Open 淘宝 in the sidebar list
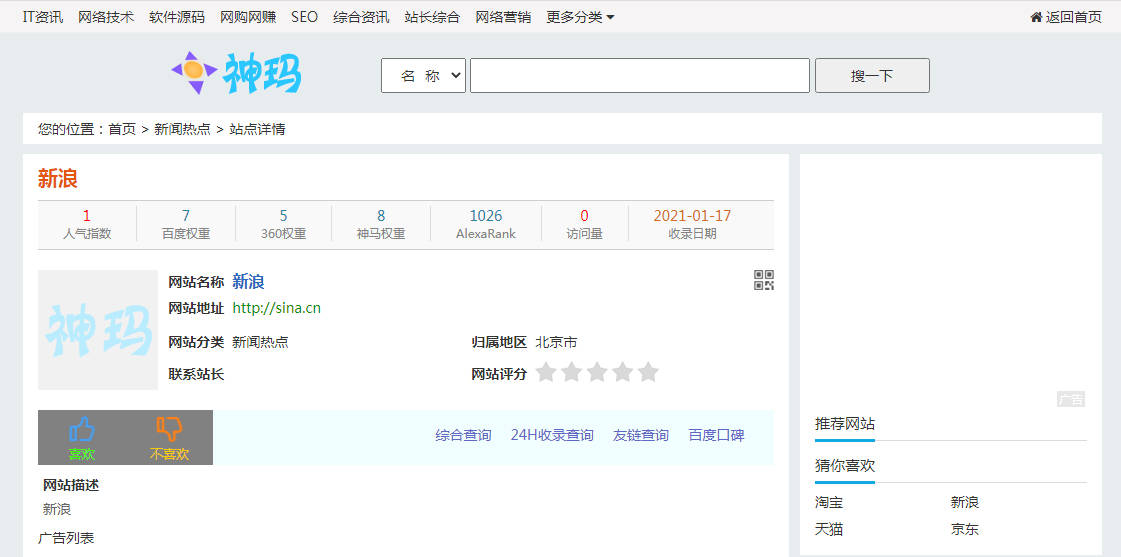Screen dimensions: 1121x557 pos(829,503)
